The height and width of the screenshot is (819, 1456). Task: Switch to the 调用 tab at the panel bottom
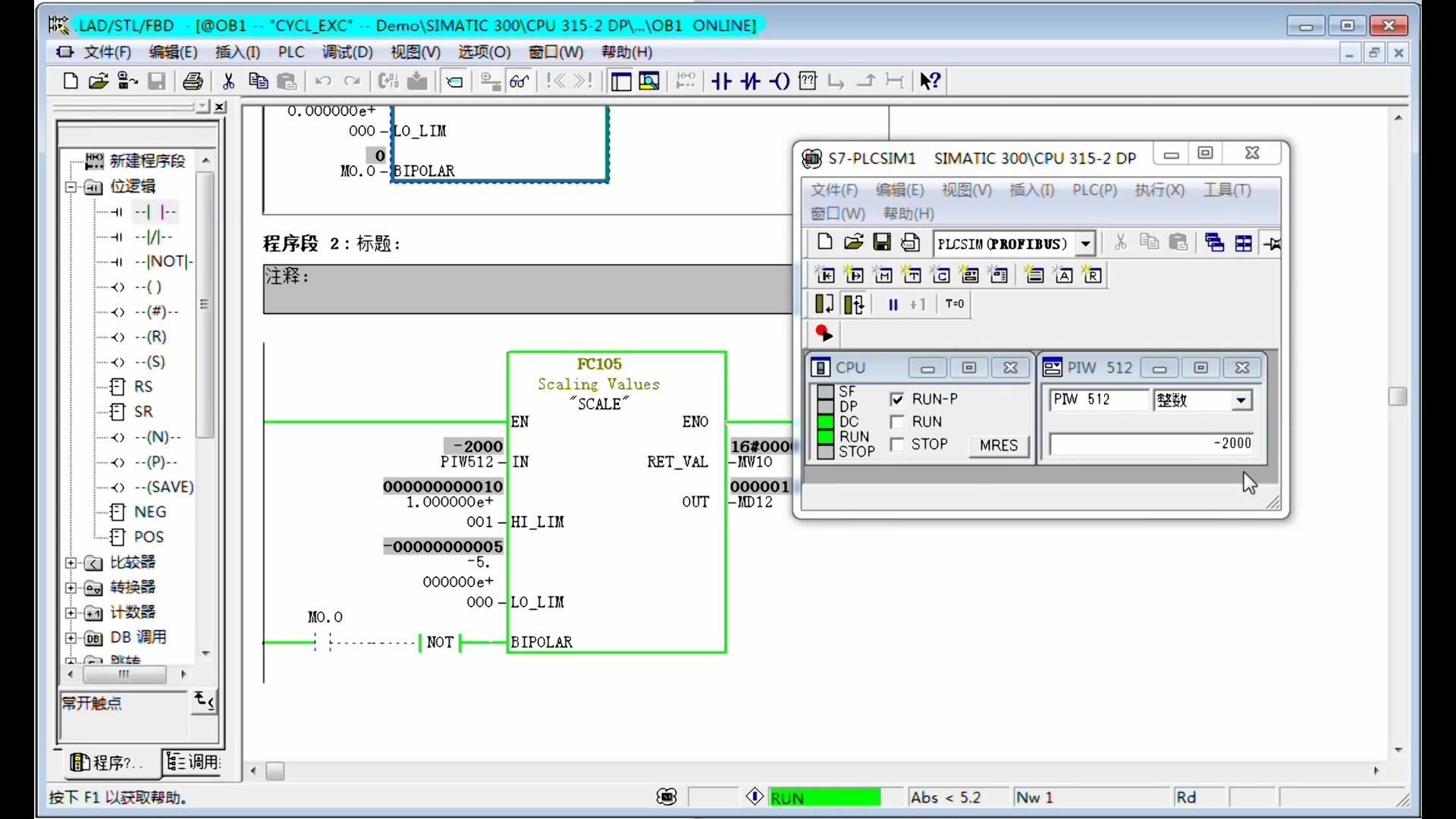194,762
